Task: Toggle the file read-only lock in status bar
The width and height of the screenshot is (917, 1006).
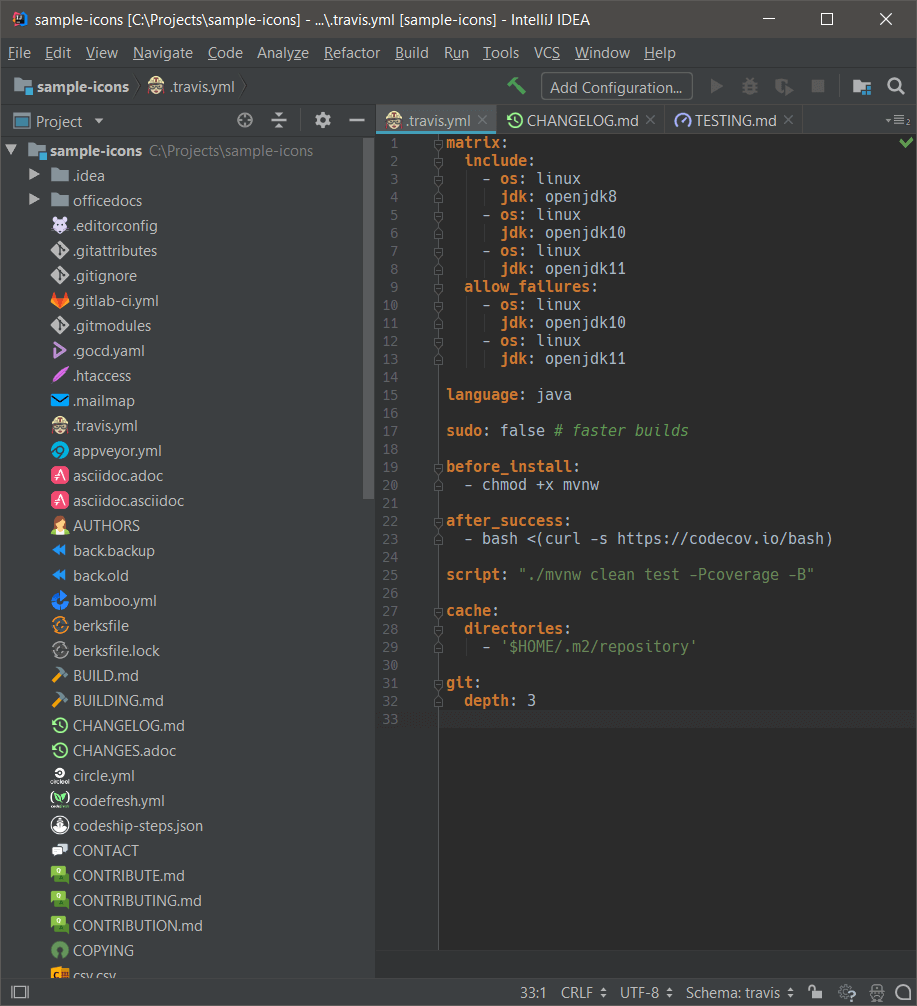Action: pos(816,993)
